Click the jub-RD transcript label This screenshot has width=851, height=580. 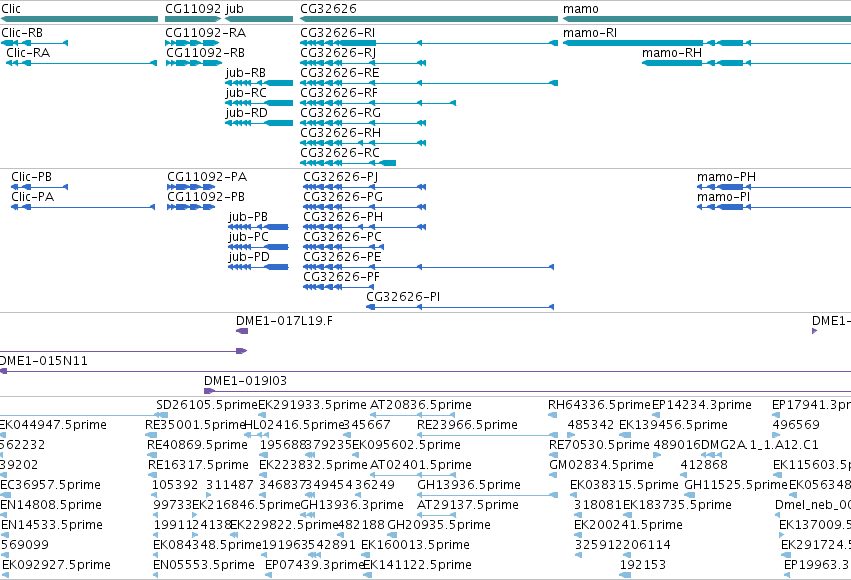pyautogui.click(x=246, y=113)
